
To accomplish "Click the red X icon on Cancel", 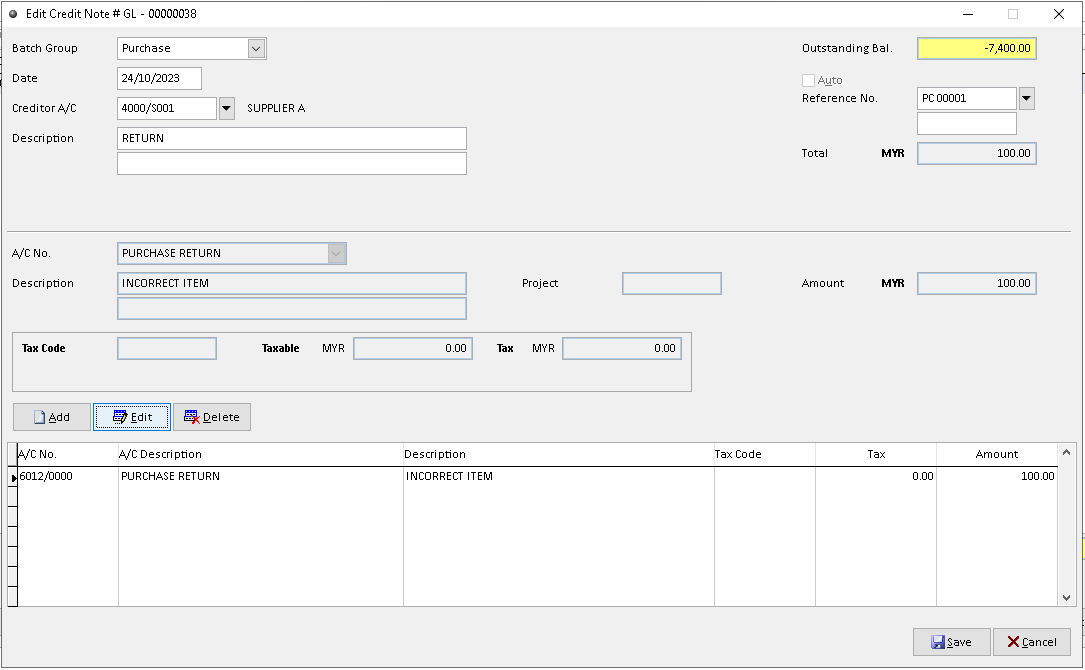I will 1013,642.
